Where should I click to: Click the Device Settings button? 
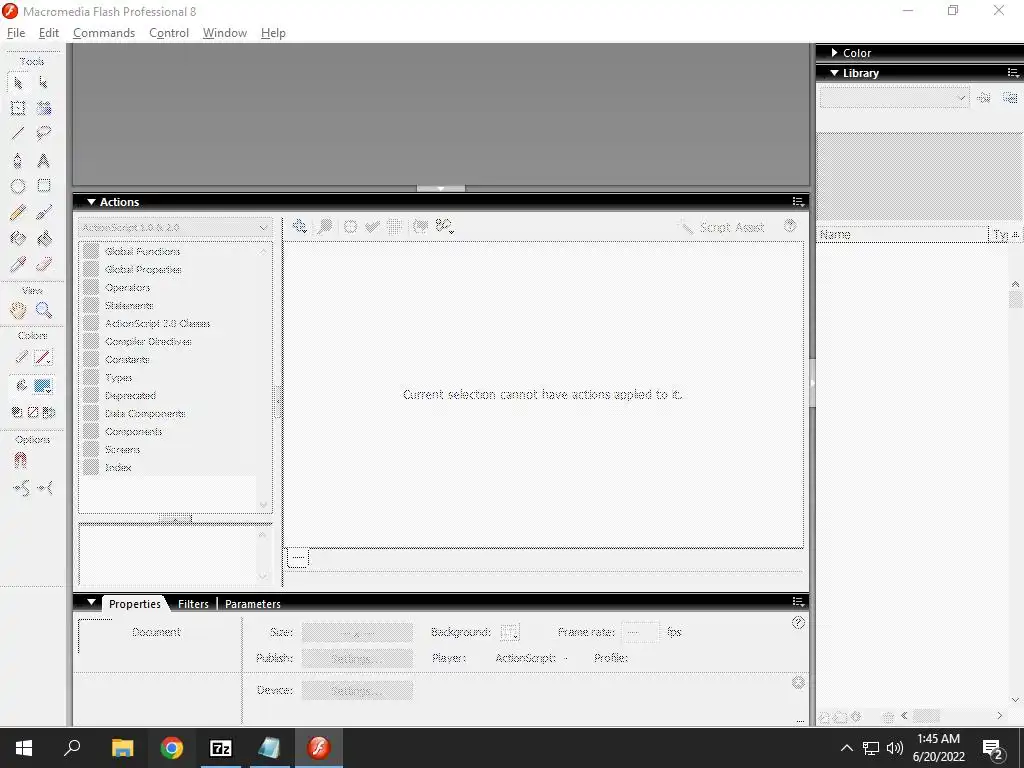click(x=357, y=690)
